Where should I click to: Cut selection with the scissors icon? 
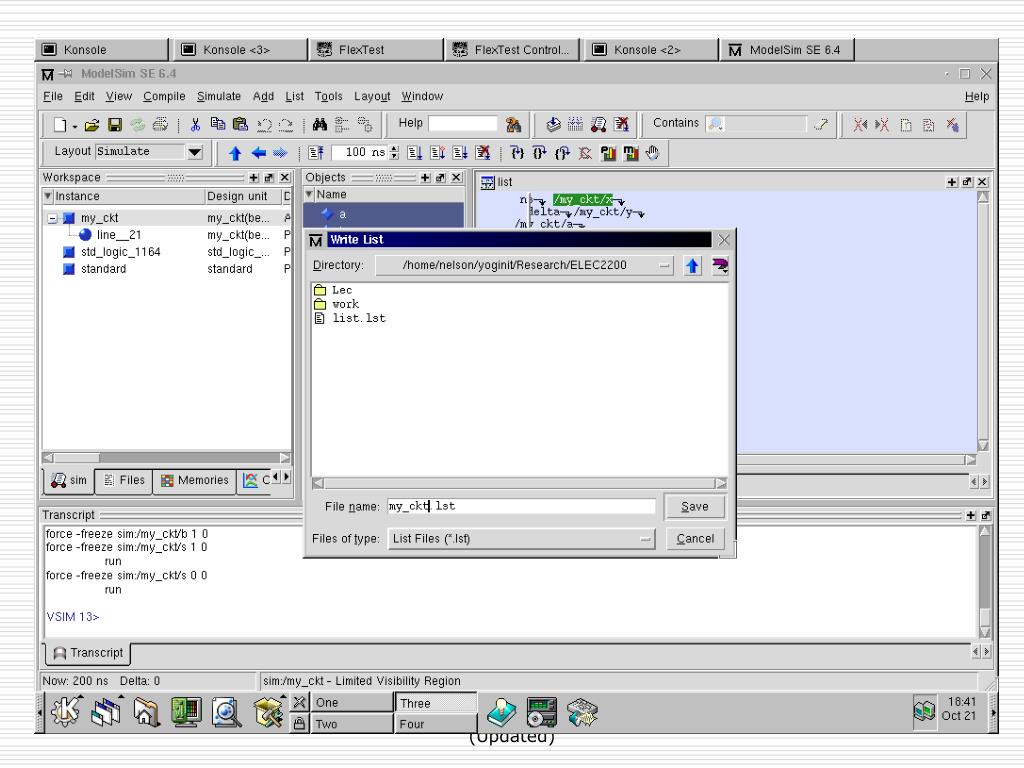pyautogui.click(x=195, y=125)
